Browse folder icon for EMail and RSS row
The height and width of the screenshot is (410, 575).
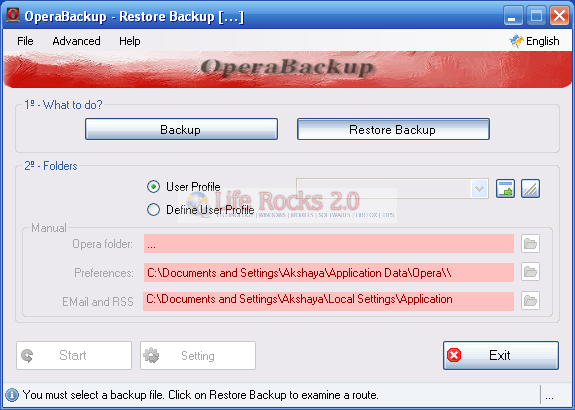click(530, 301)
